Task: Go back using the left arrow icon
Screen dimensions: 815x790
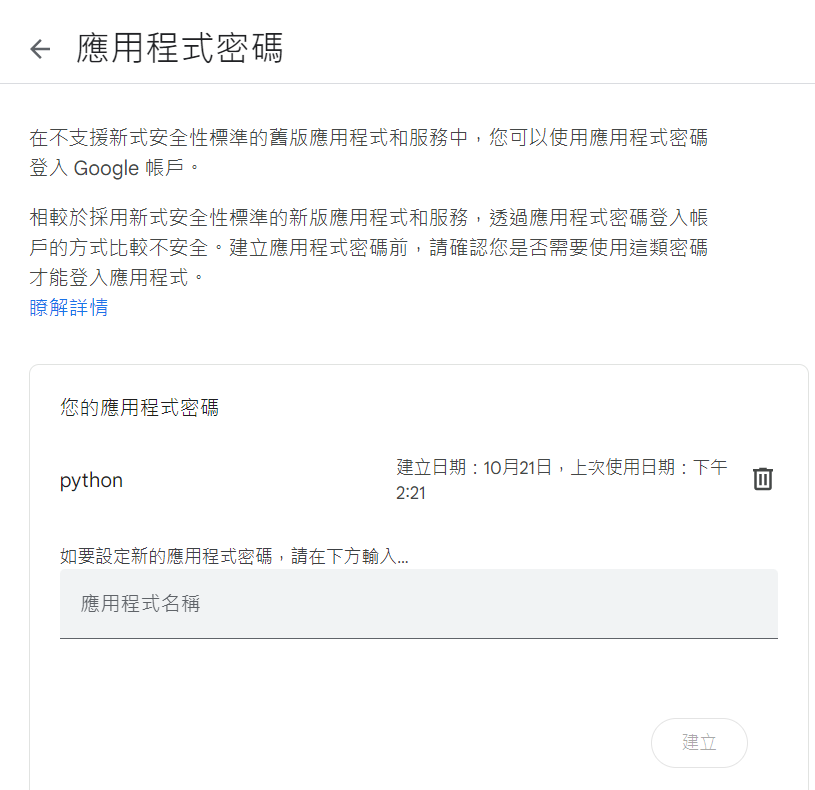Action: 40,49
